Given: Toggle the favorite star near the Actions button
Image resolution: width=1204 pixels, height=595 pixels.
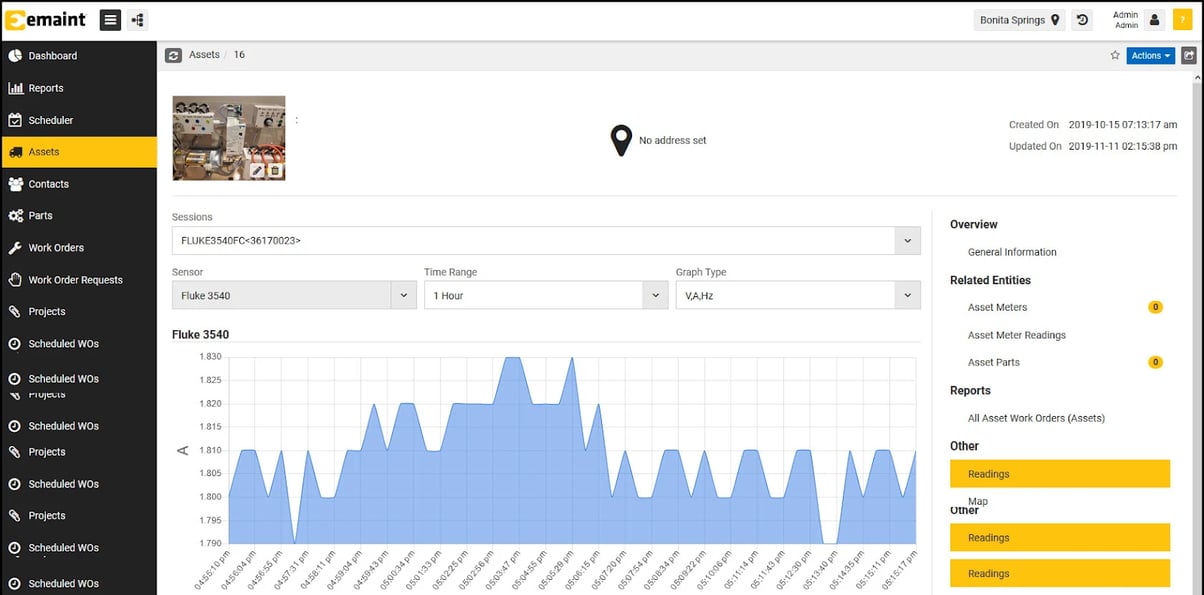Looking at the screenshot, I should pyautogui.click(x=1115, y=55).
